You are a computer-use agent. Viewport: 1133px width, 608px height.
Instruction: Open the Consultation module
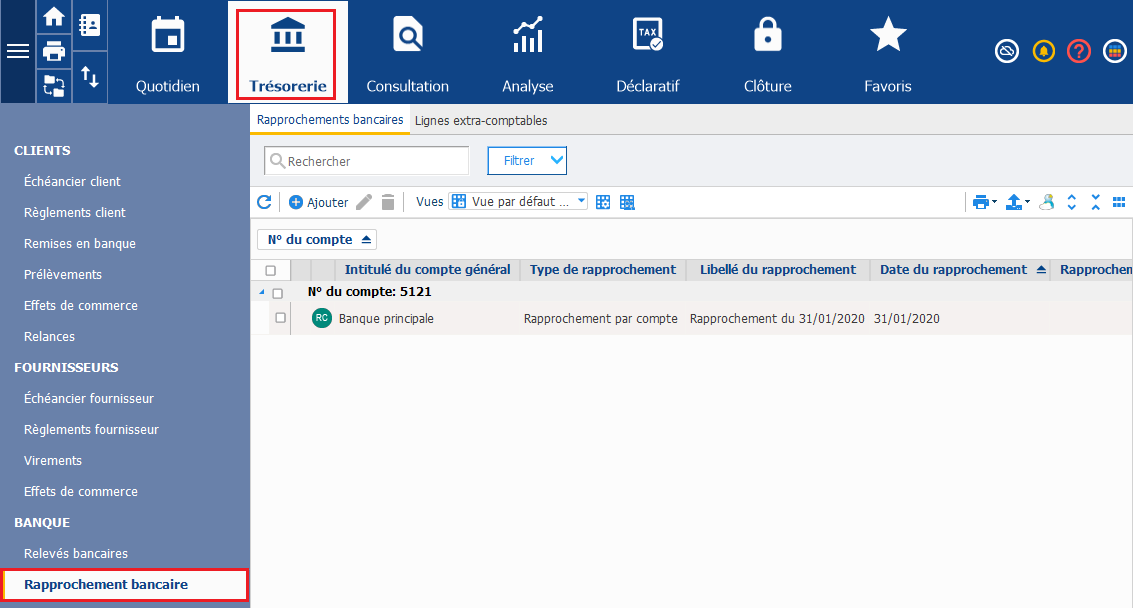pyautogui.click(x=408, y=52)
